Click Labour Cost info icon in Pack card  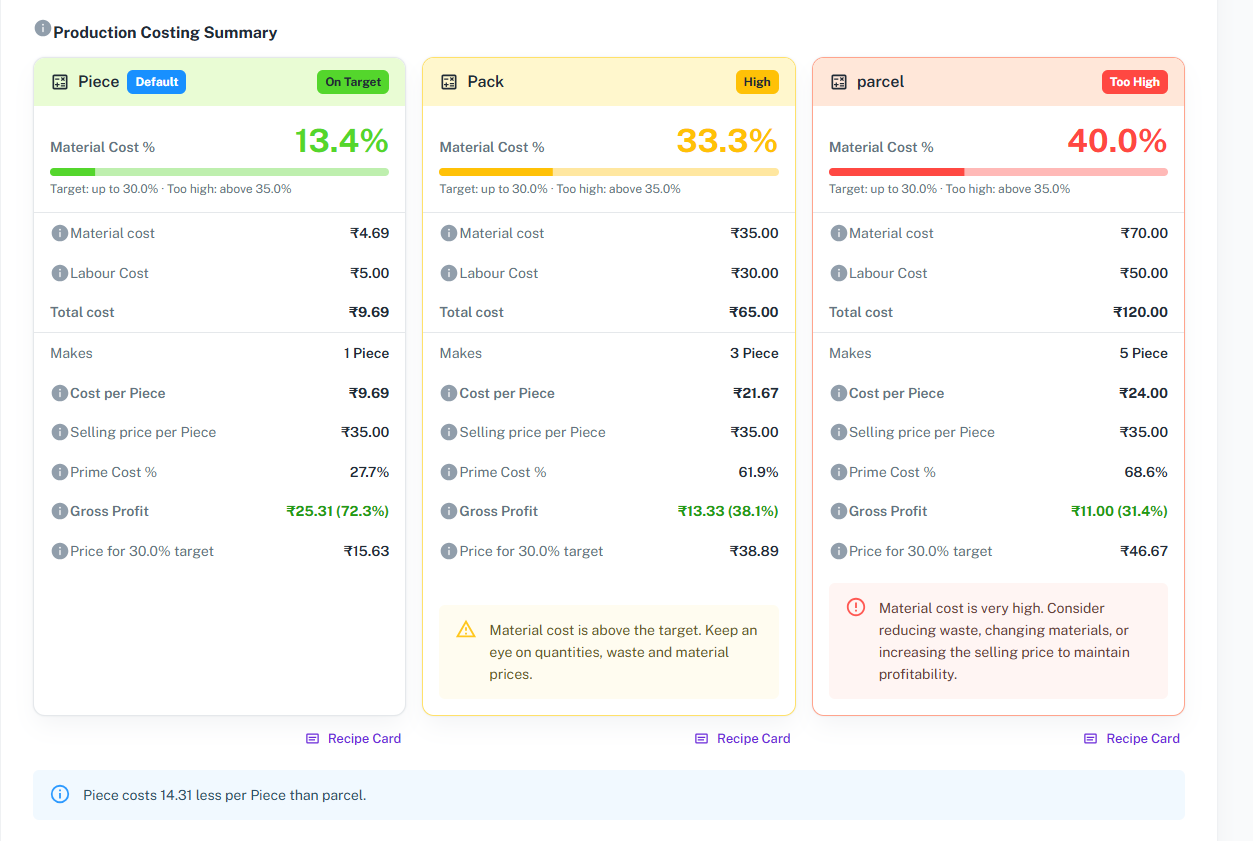[448, 273]
